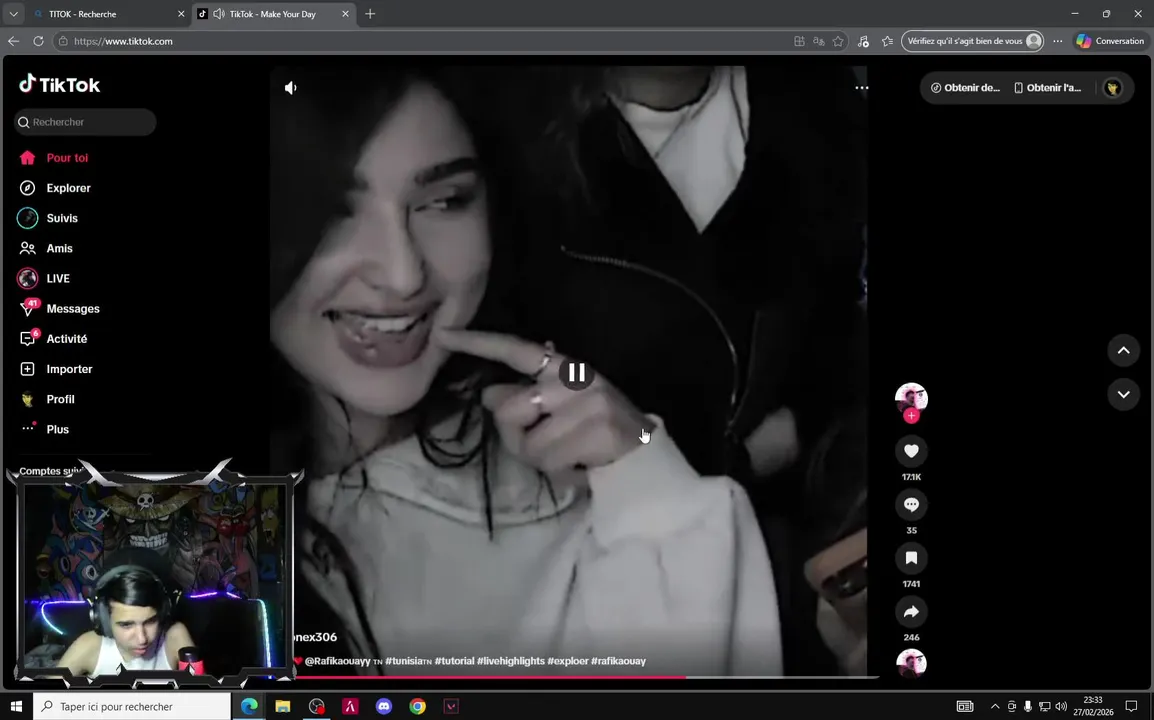Share the video with arrow icon
This screenshot has width=1154, height=720.
tap(911, 612)
